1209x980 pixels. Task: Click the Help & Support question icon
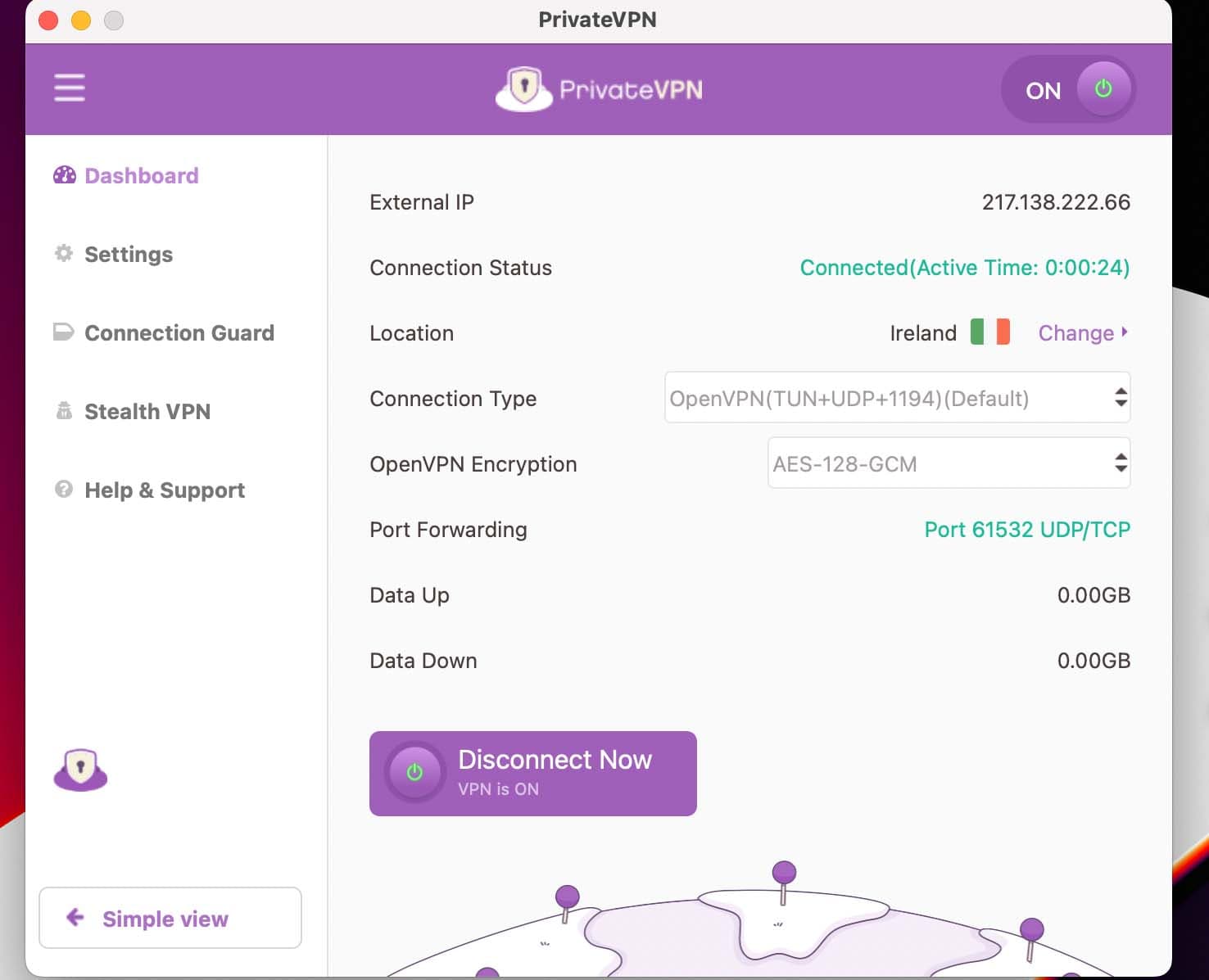[64, 490]
